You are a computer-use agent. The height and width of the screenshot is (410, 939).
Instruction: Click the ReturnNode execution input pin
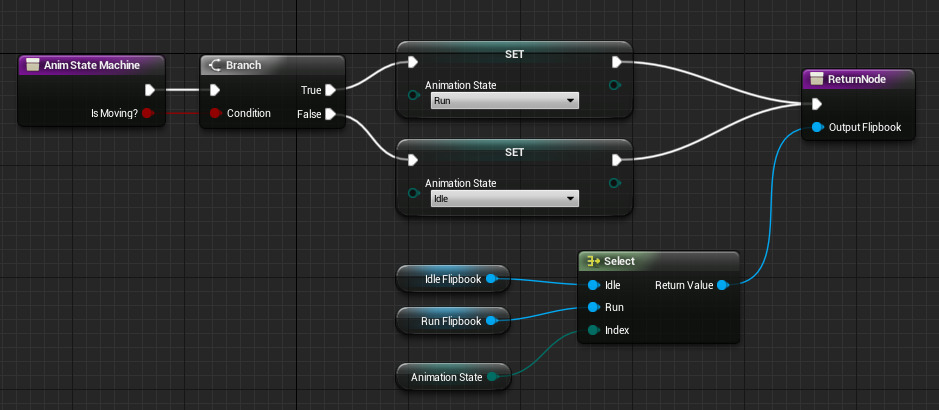817,104
